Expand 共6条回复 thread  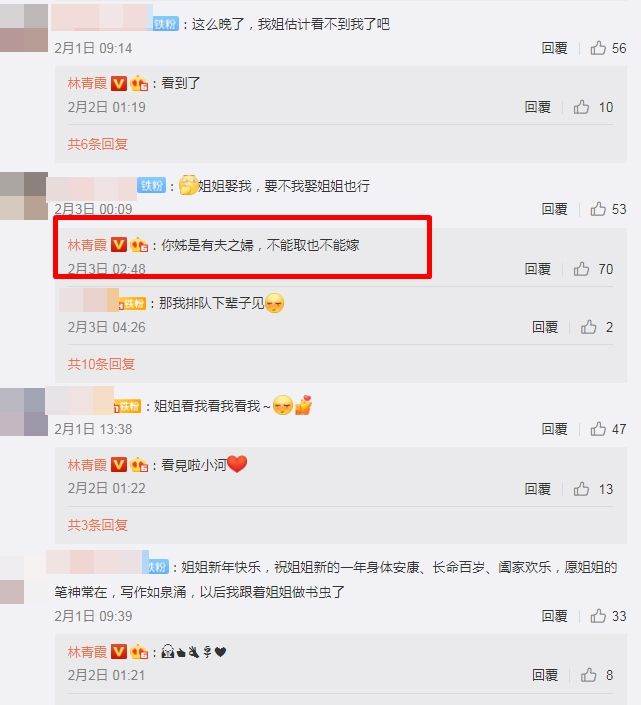tap(98, 144)
